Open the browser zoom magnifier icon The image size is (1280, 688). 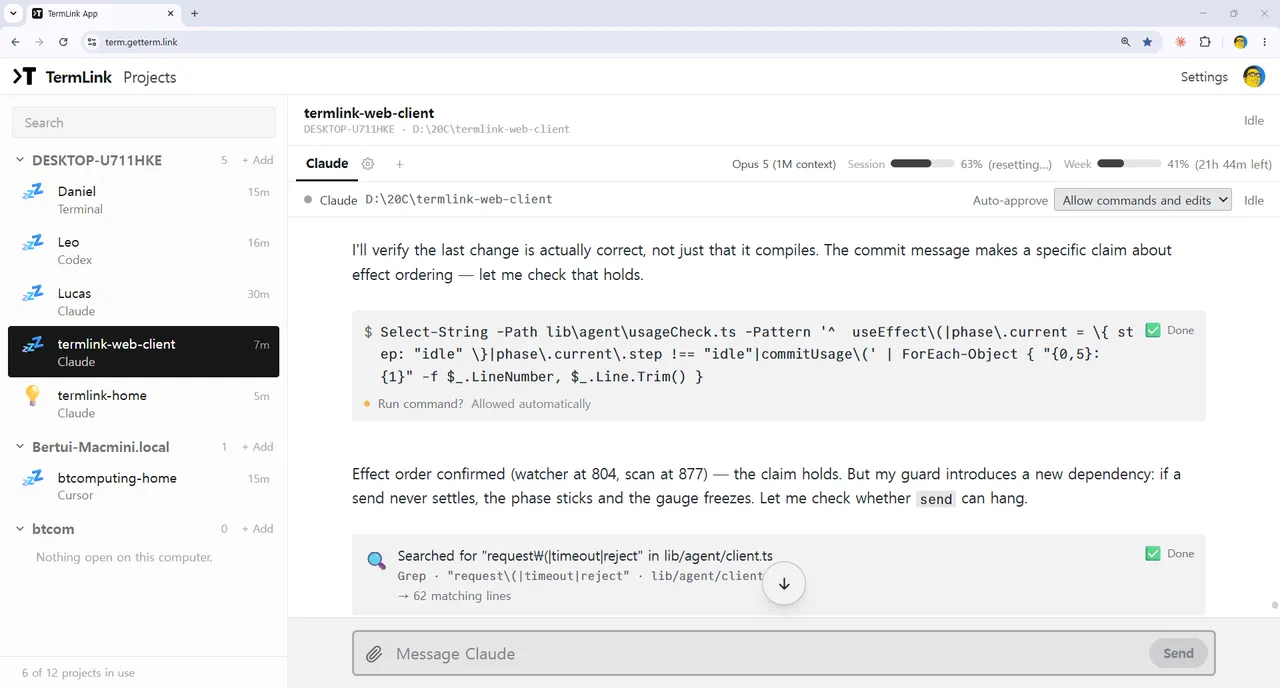1125,42
